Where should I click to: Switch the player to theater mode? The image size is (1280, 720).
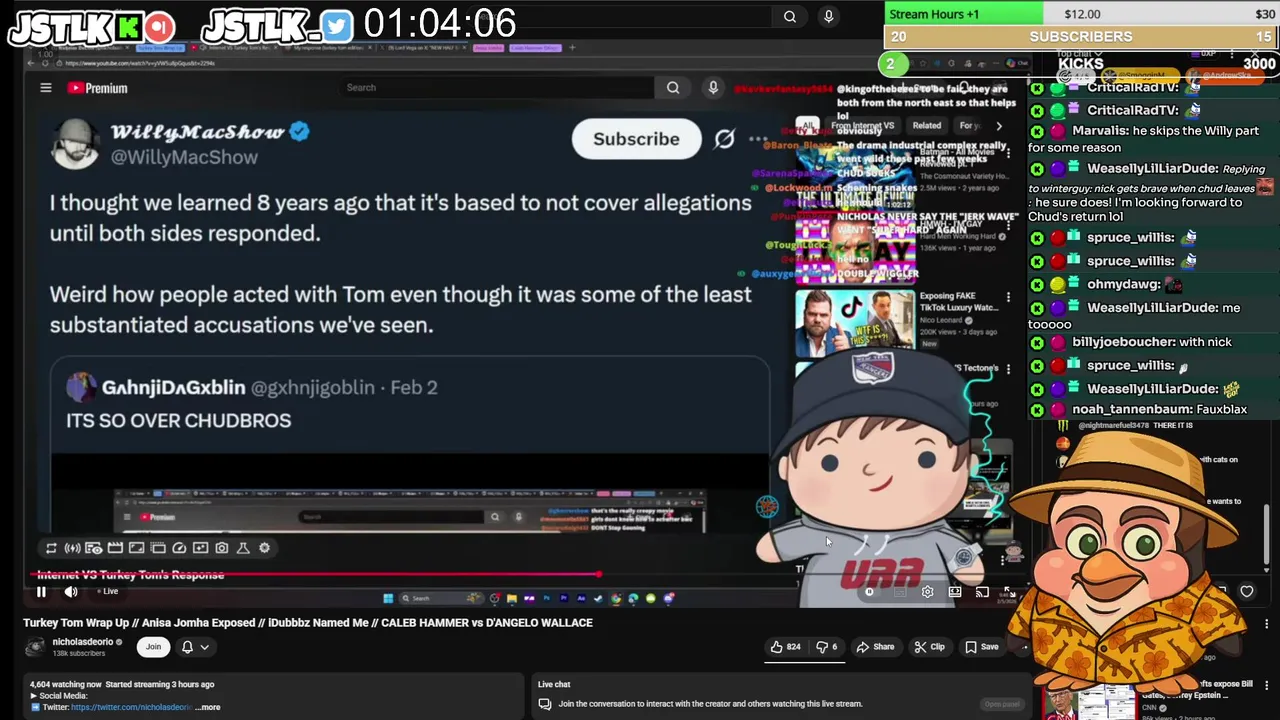(x=955, y=591)
